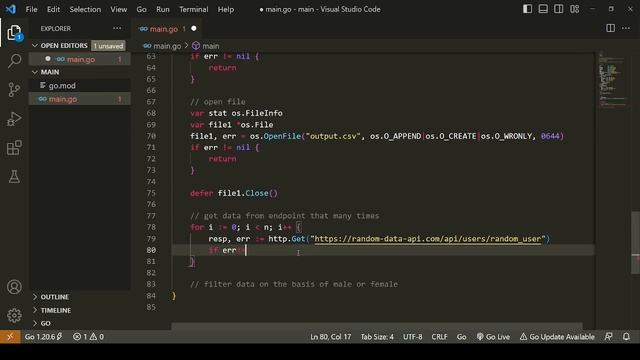
Task: Open the Explorer view in activity bar
Action: [x=14, y=33]
